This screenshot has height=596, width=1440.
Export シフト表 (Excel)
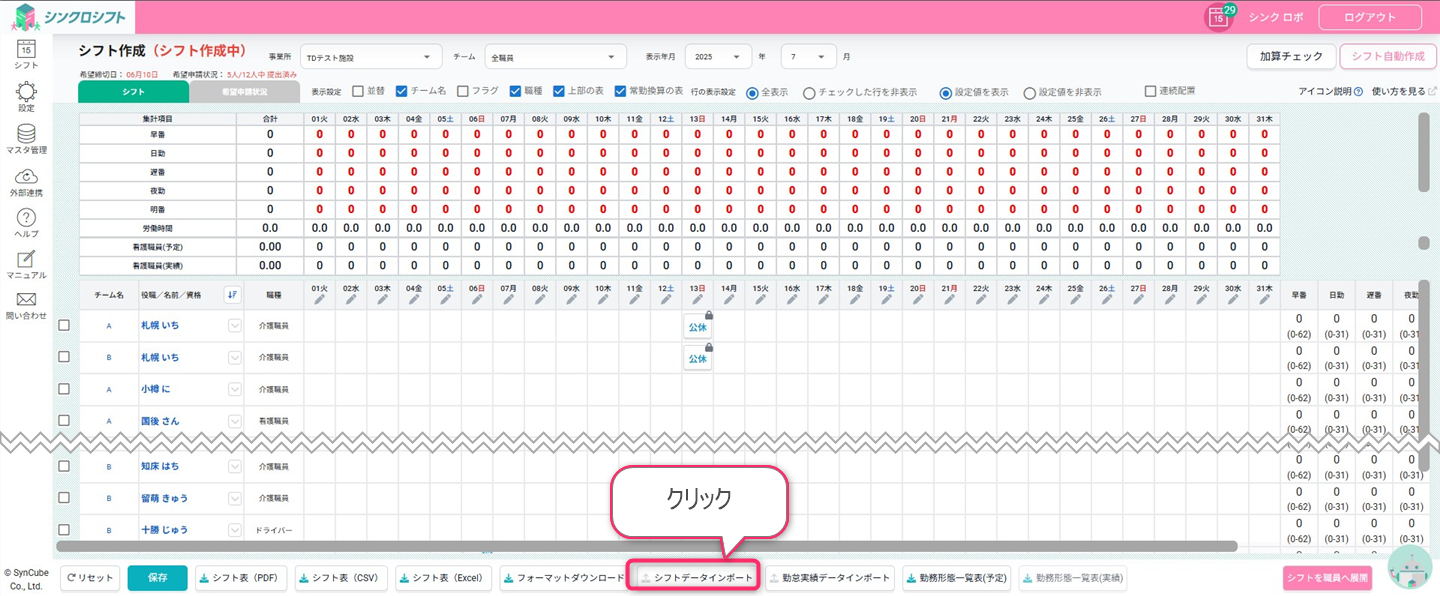(444, 578)
